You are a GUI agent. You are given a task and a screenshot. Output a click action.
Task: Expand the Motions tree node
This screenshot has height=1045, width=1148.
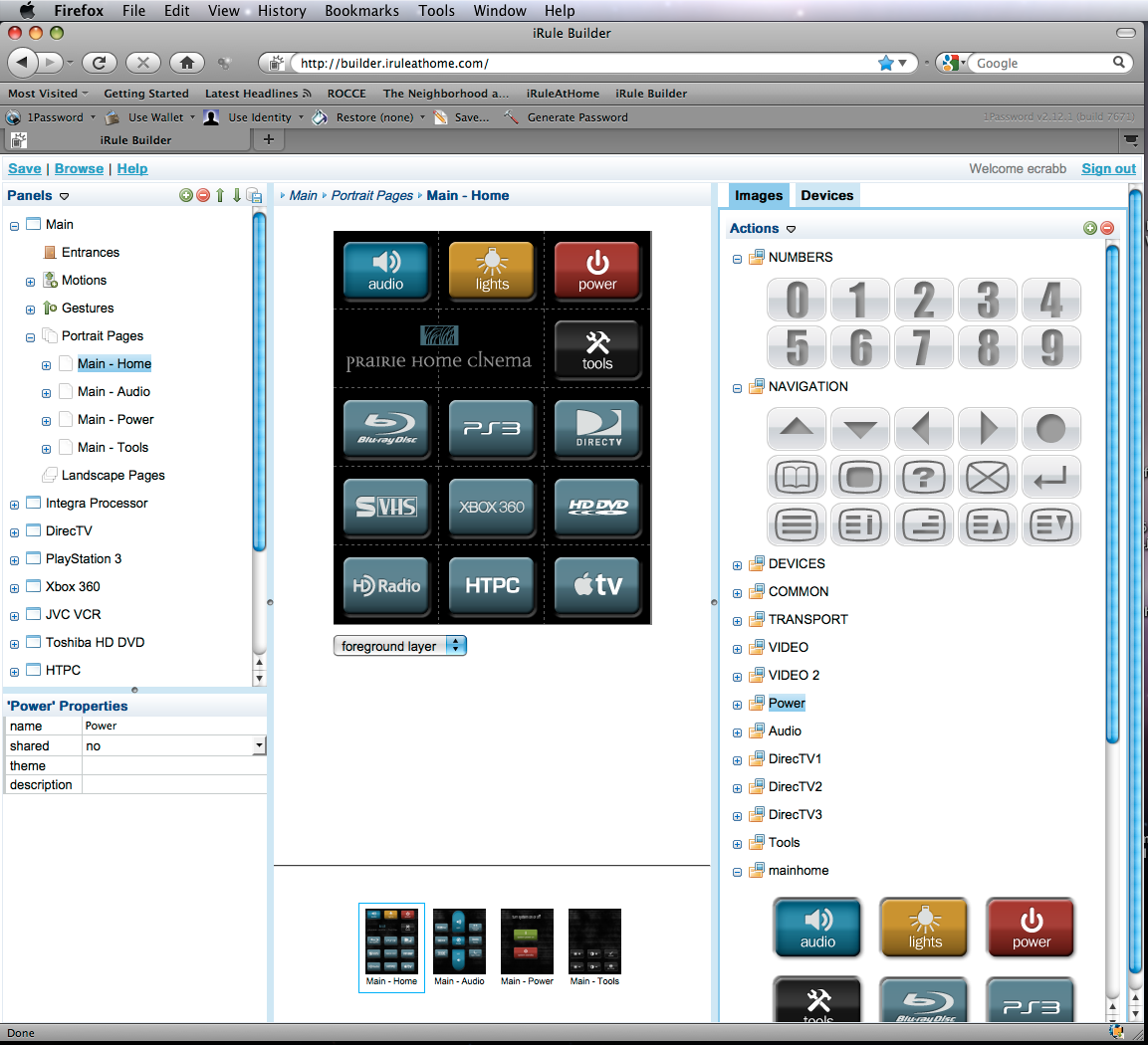pyautogui.click(x=30, y=282)
